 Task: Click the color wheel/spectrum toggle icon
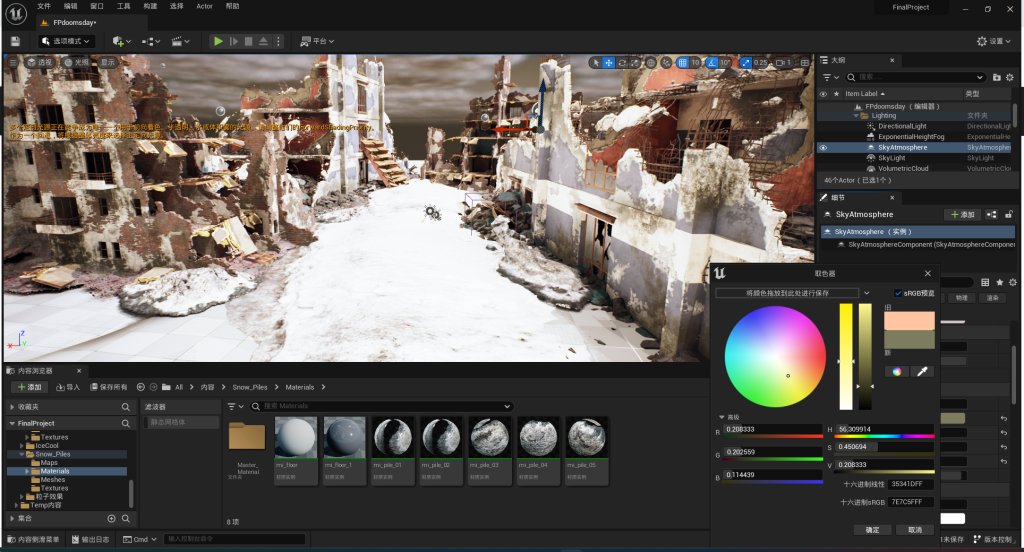(x=897, y=371)
